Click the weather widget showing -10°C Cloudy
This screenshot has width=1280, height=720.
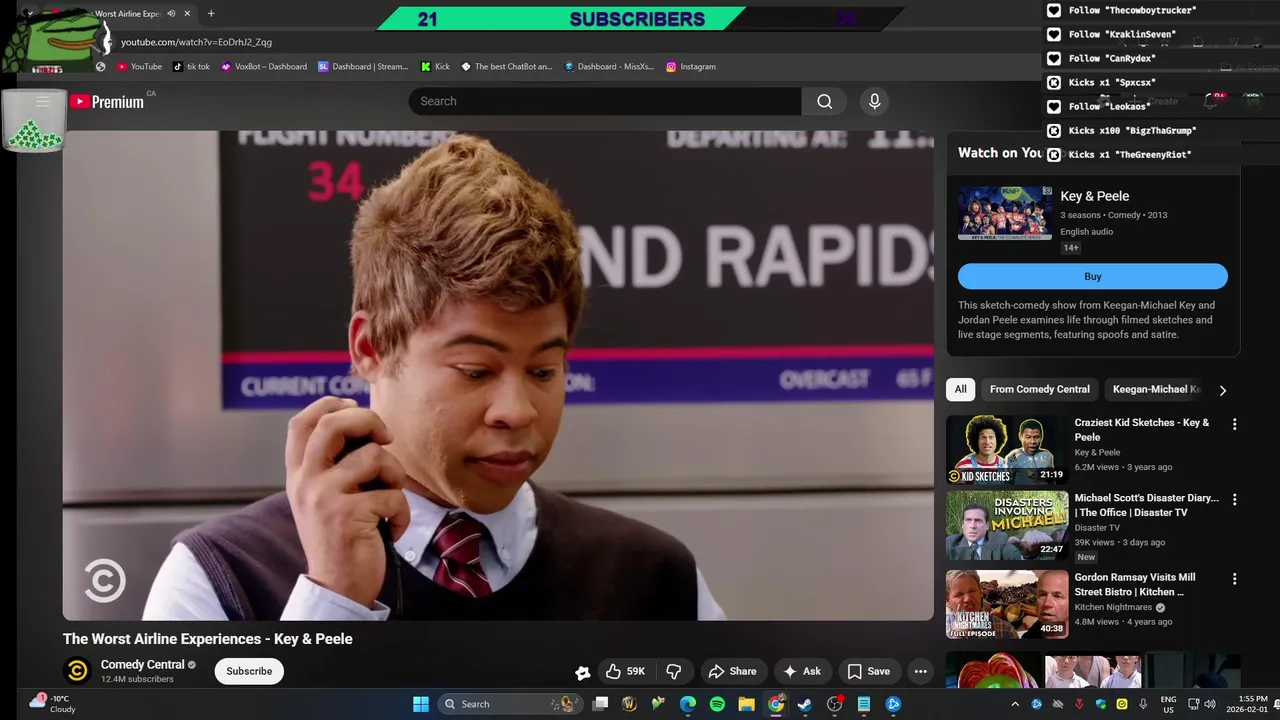(x=52, y=703)
